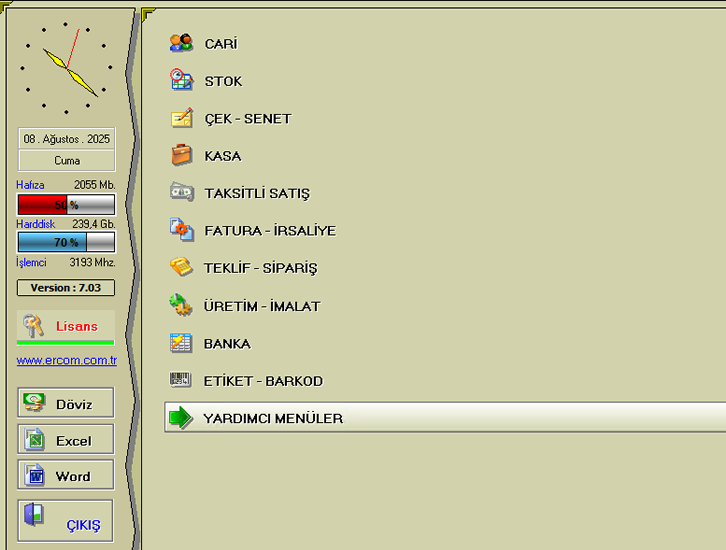Open the Döviz currency button

pyautogui.click(x=66, y=404)
